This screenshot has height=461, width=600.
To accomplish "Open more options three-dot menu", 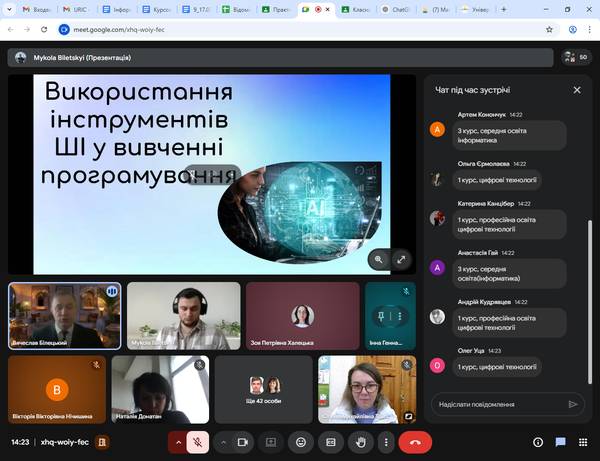I will coord(385,441).
